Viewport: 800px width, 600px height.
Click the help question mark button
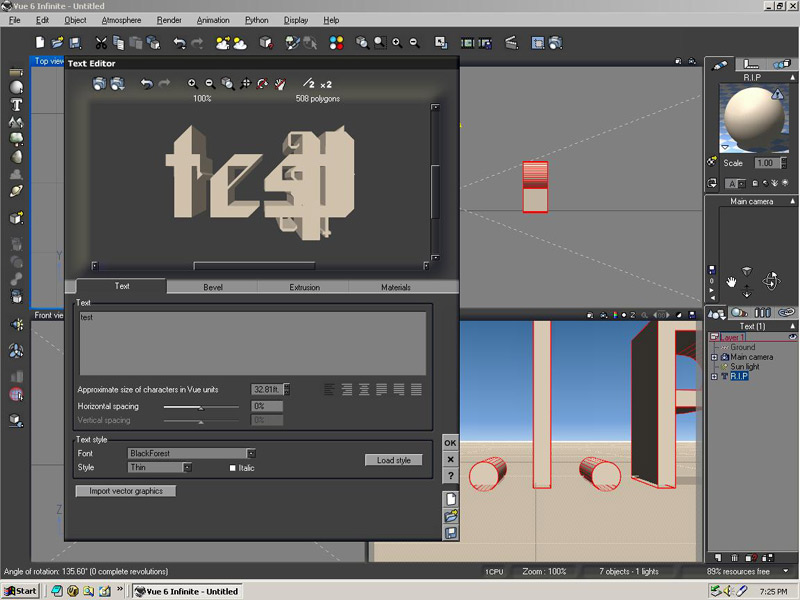pos(451,474)
